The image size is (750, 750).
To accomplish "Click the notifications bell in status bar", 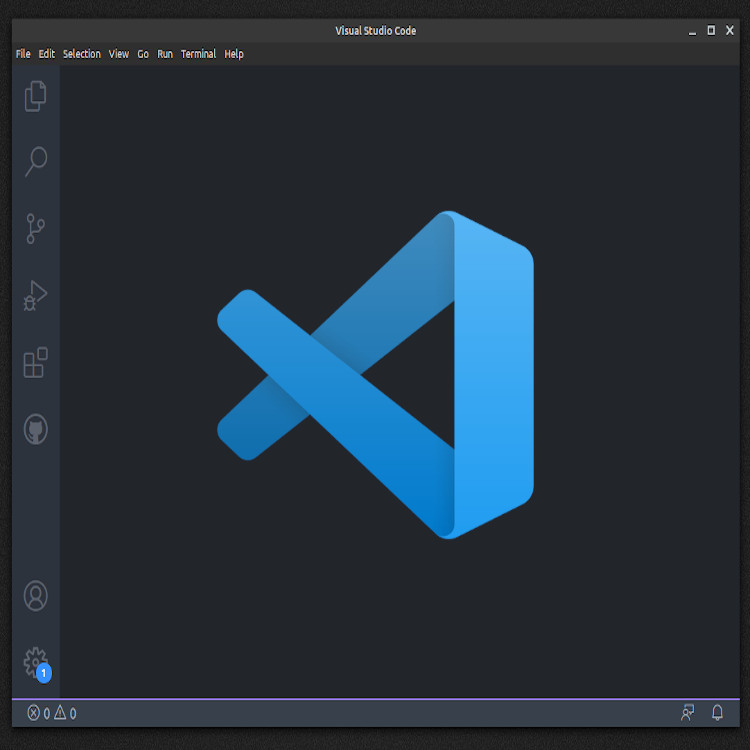I will 717,713.
